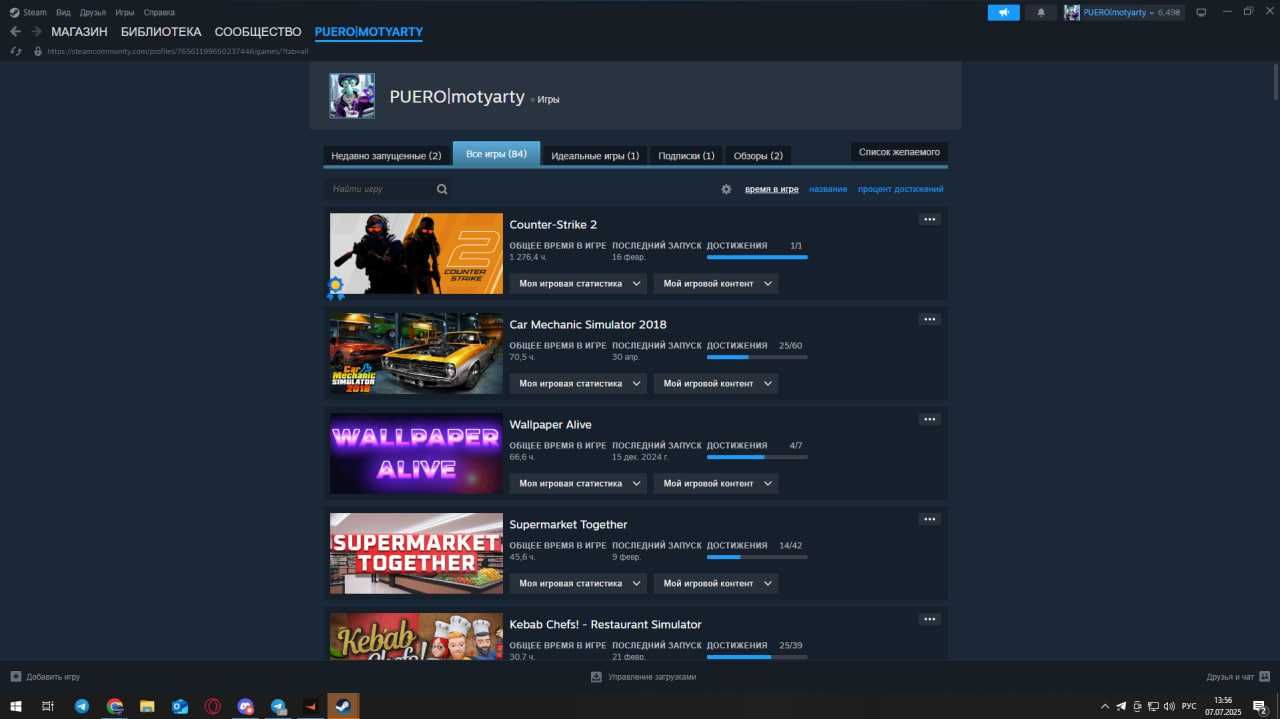Viewport: 1280px width, 719px height.
Task: Go forward with the right arrow
Action: [36, 31]
